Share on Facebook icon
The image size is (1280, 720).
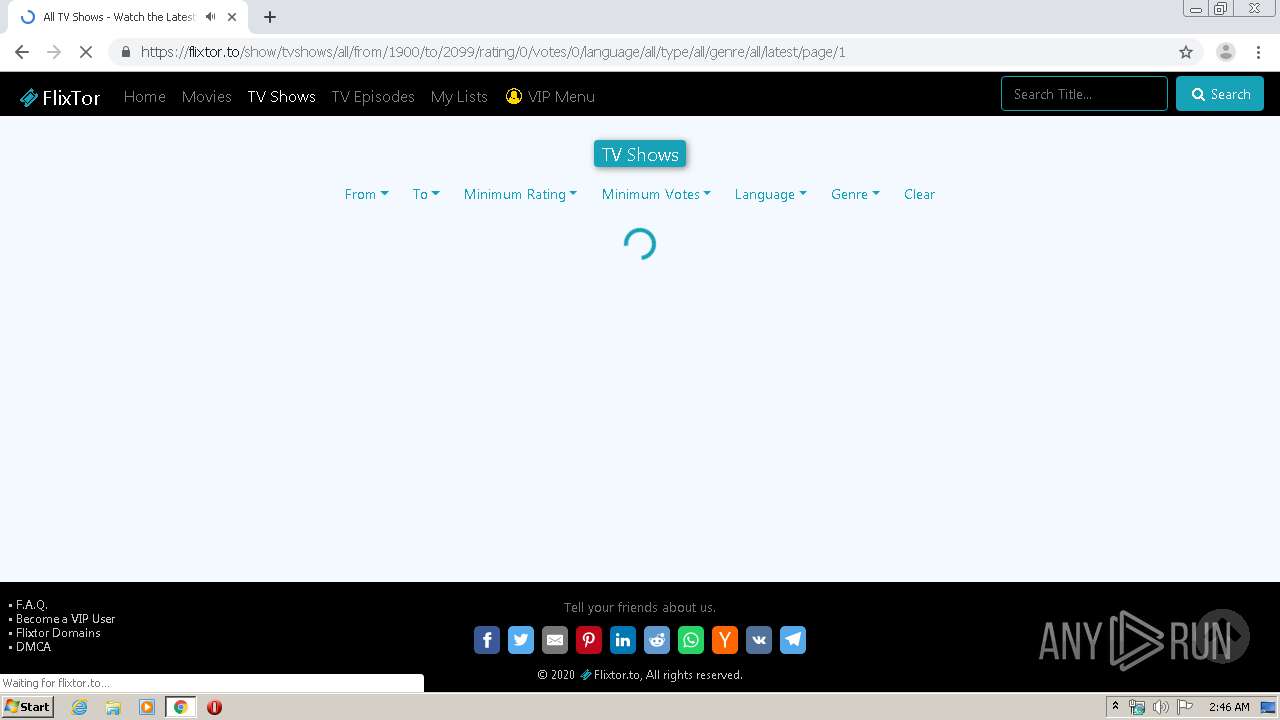point(487,640)
